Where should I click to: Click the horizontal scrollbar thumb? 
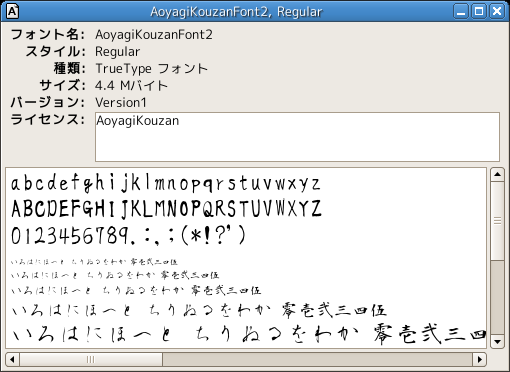[x=91, y=359]
